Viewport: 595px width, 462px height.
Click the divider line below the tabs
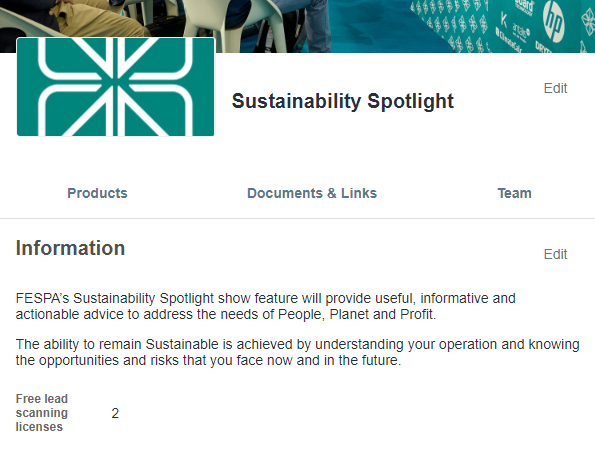(298, 218)
